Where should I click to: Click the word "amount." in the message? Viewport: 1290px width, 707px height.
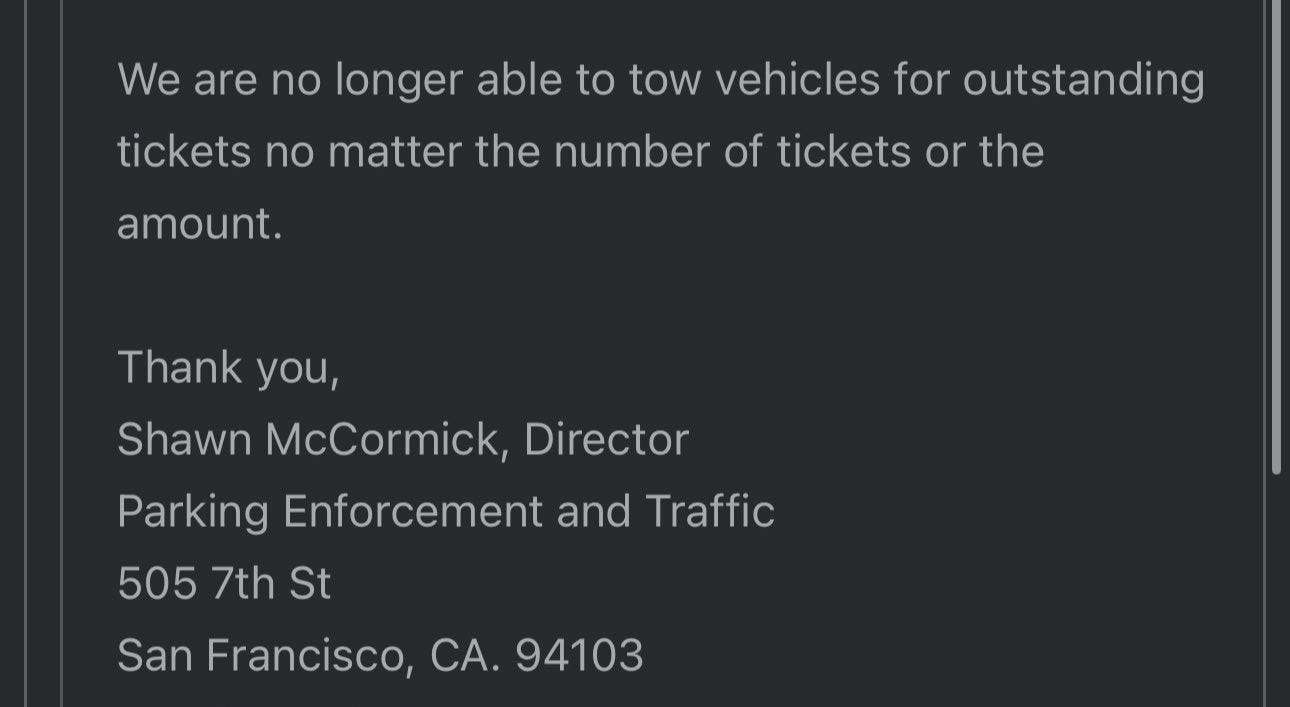point(200,224)
